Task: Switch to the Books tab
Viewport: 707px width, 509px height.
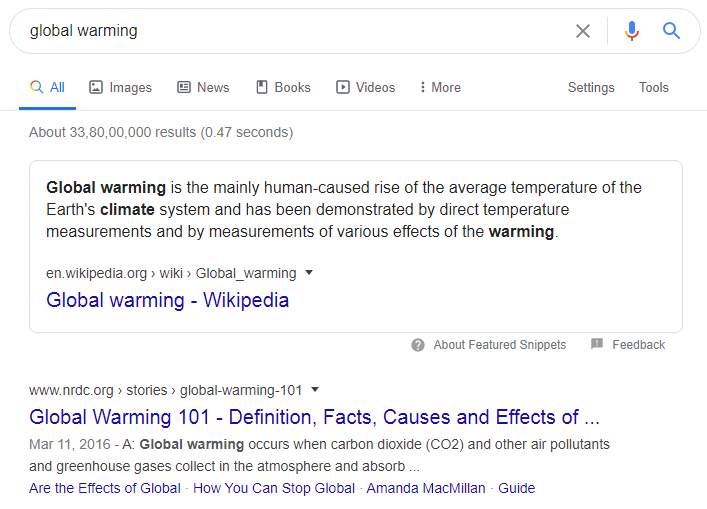Action: (283, 87)
